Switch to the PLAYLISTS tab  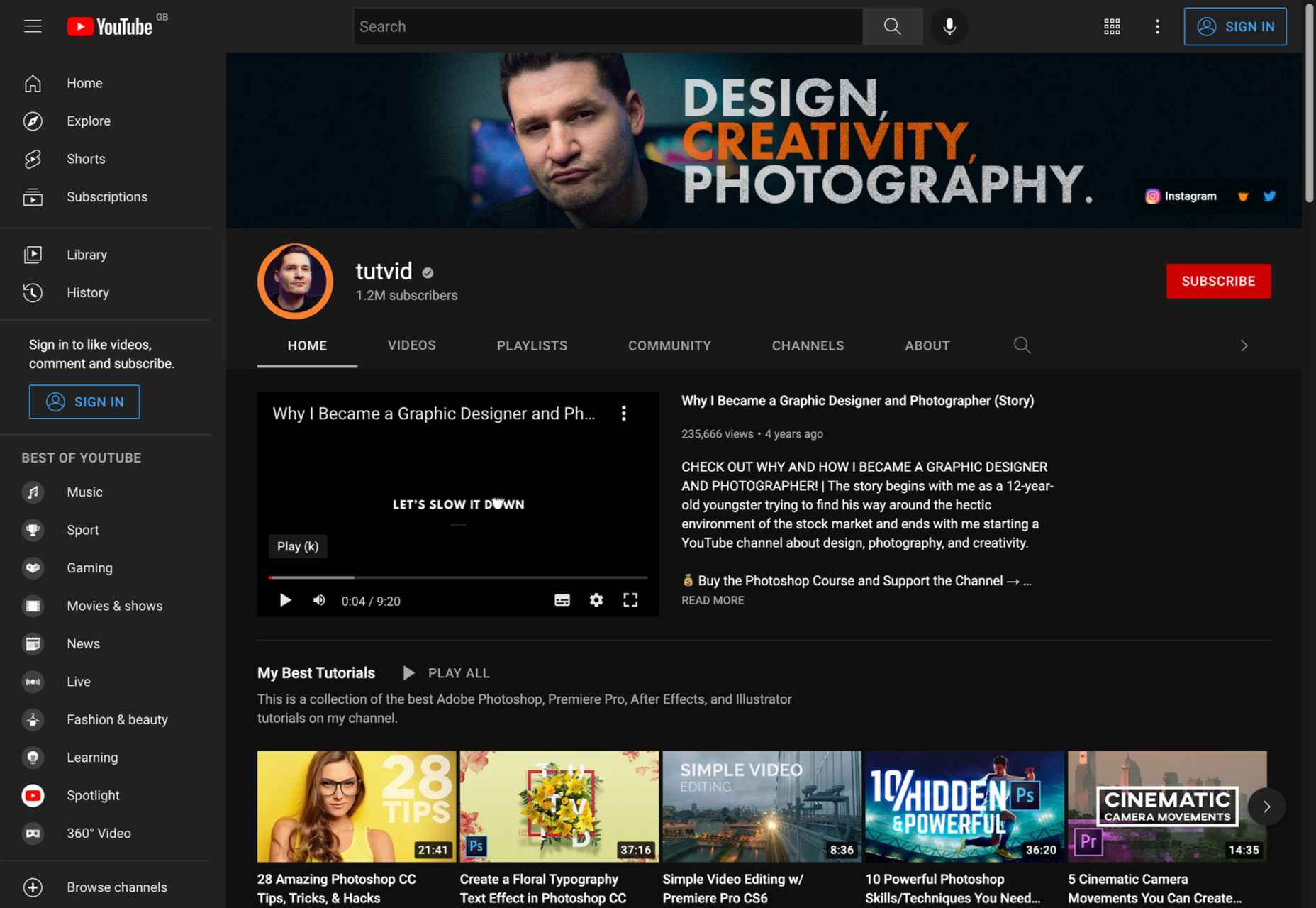532,345
